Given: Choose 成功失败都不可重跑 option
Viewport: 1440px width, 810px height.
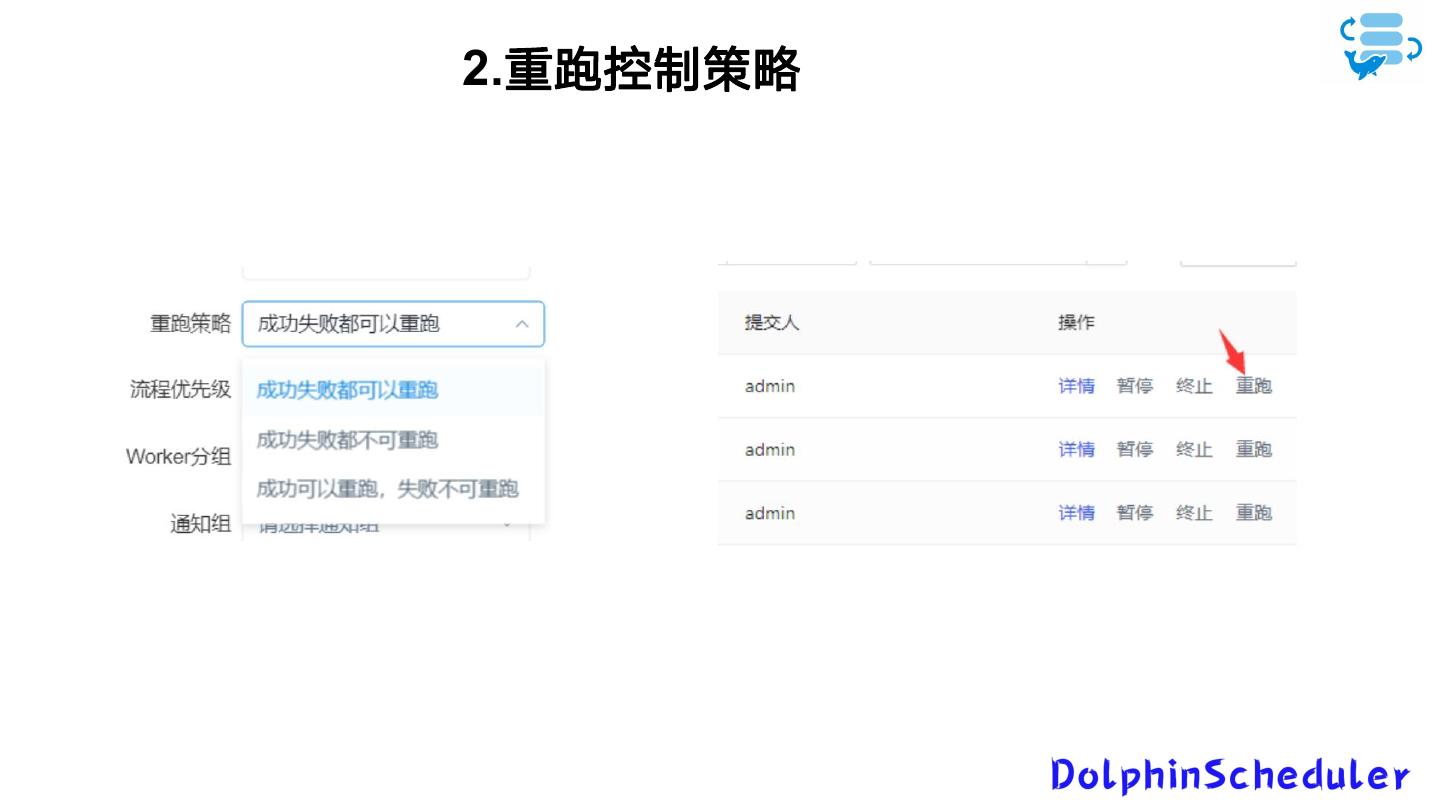Looking at the screenshot, I should [x=347, y=440].
